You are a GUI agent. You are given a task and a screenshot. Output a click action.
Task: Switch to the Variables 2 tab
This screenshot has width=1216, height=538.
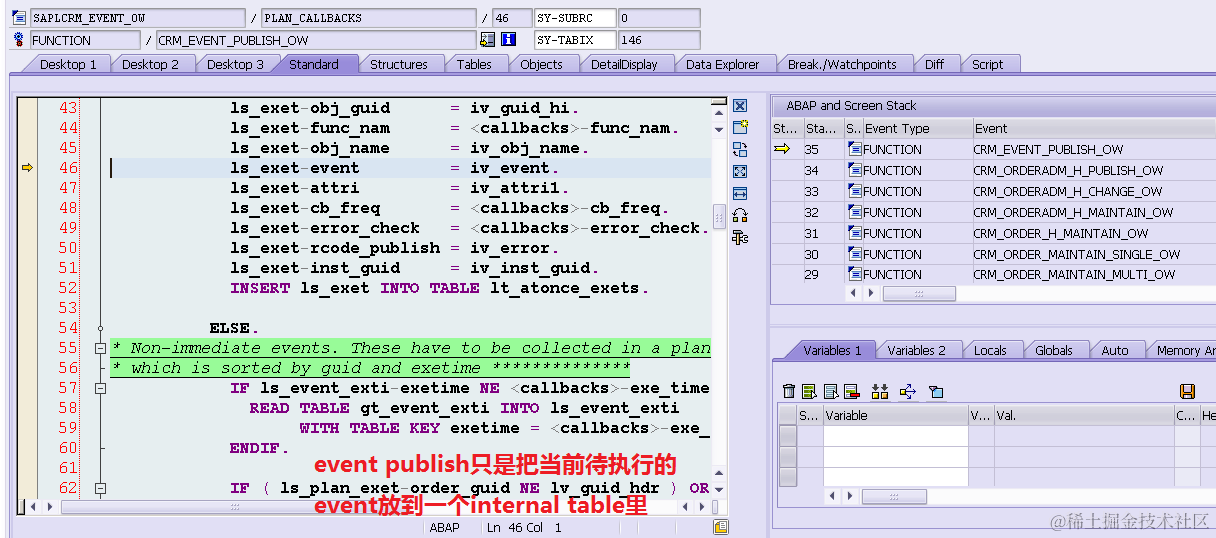click(x=916, y=350)
